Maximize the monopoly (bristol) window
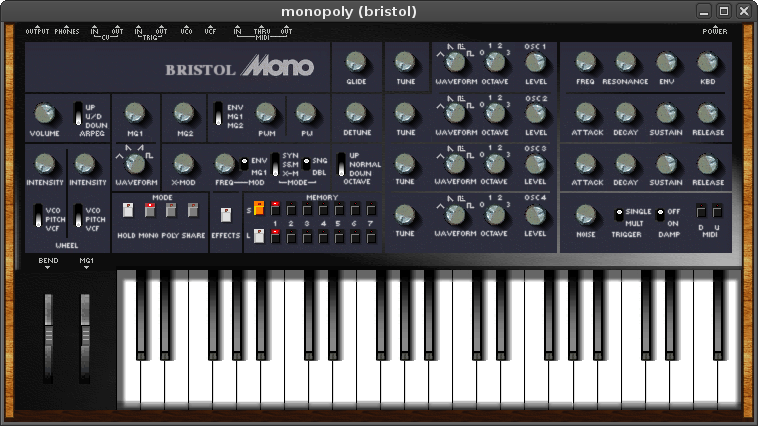The height and width of the screenshot is (426, 758). (x=724, y=11)
